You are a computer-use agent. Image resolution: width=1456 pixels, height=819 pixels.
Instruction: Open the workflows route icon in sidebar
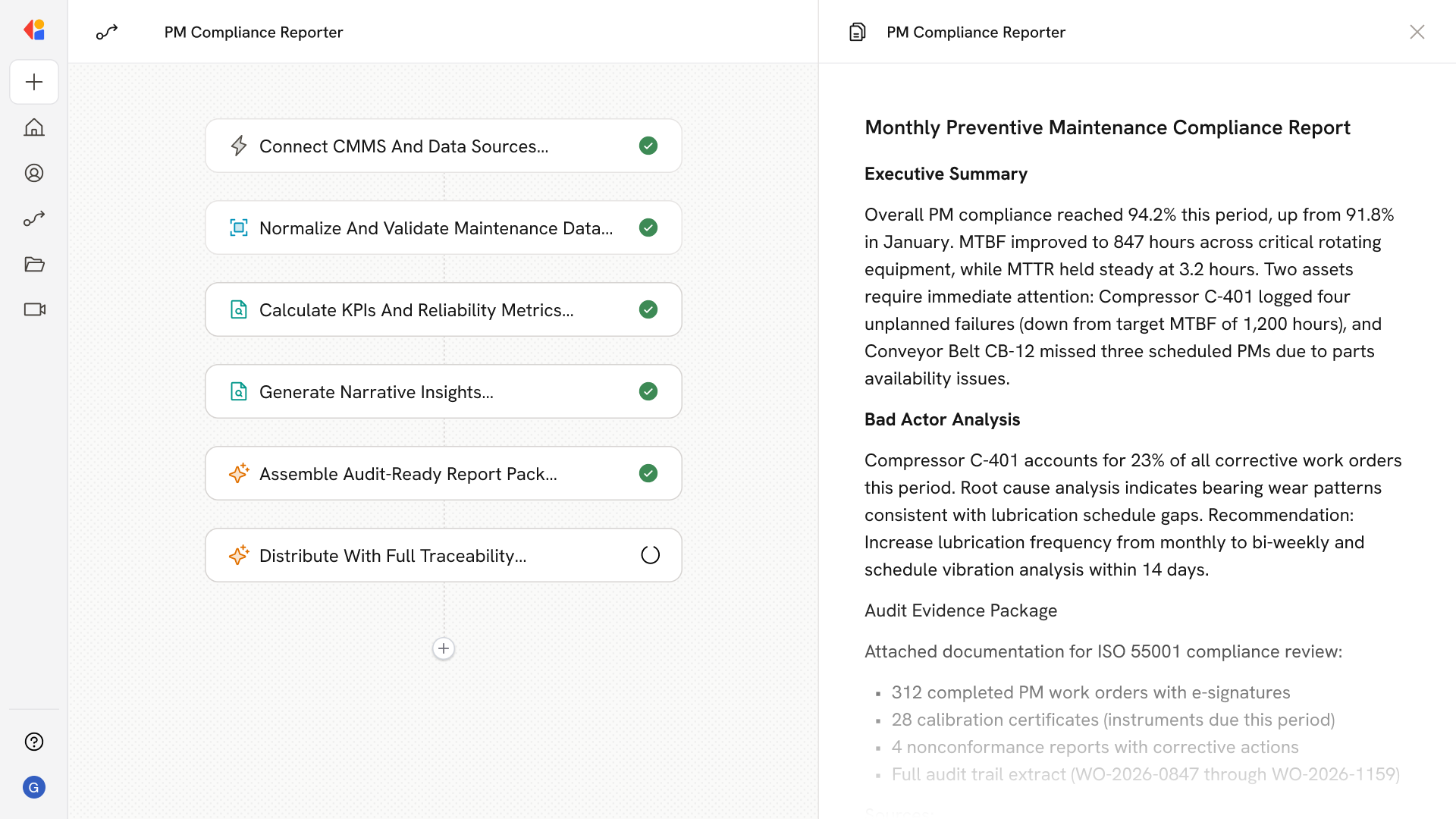click(x=34, y=218)
